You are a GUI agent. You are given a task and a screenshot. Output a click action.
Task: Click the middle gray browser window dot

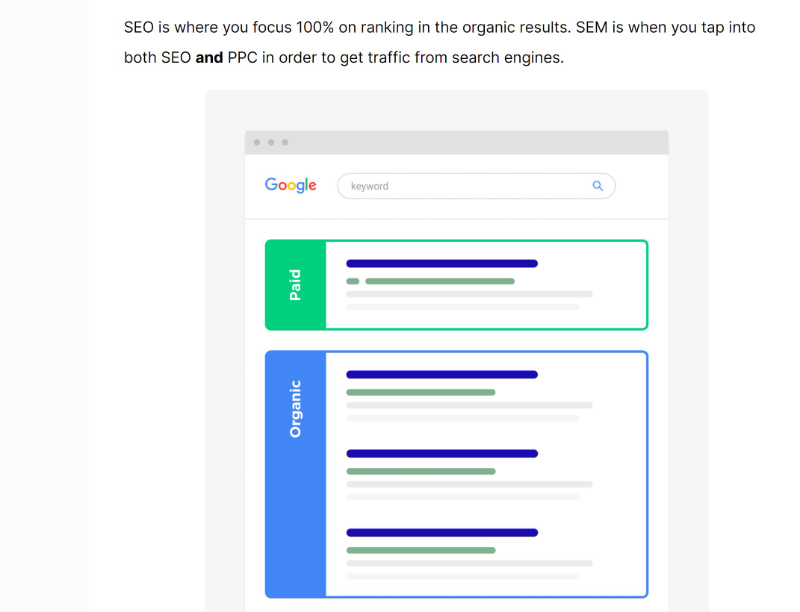click(x=271, y=143)
